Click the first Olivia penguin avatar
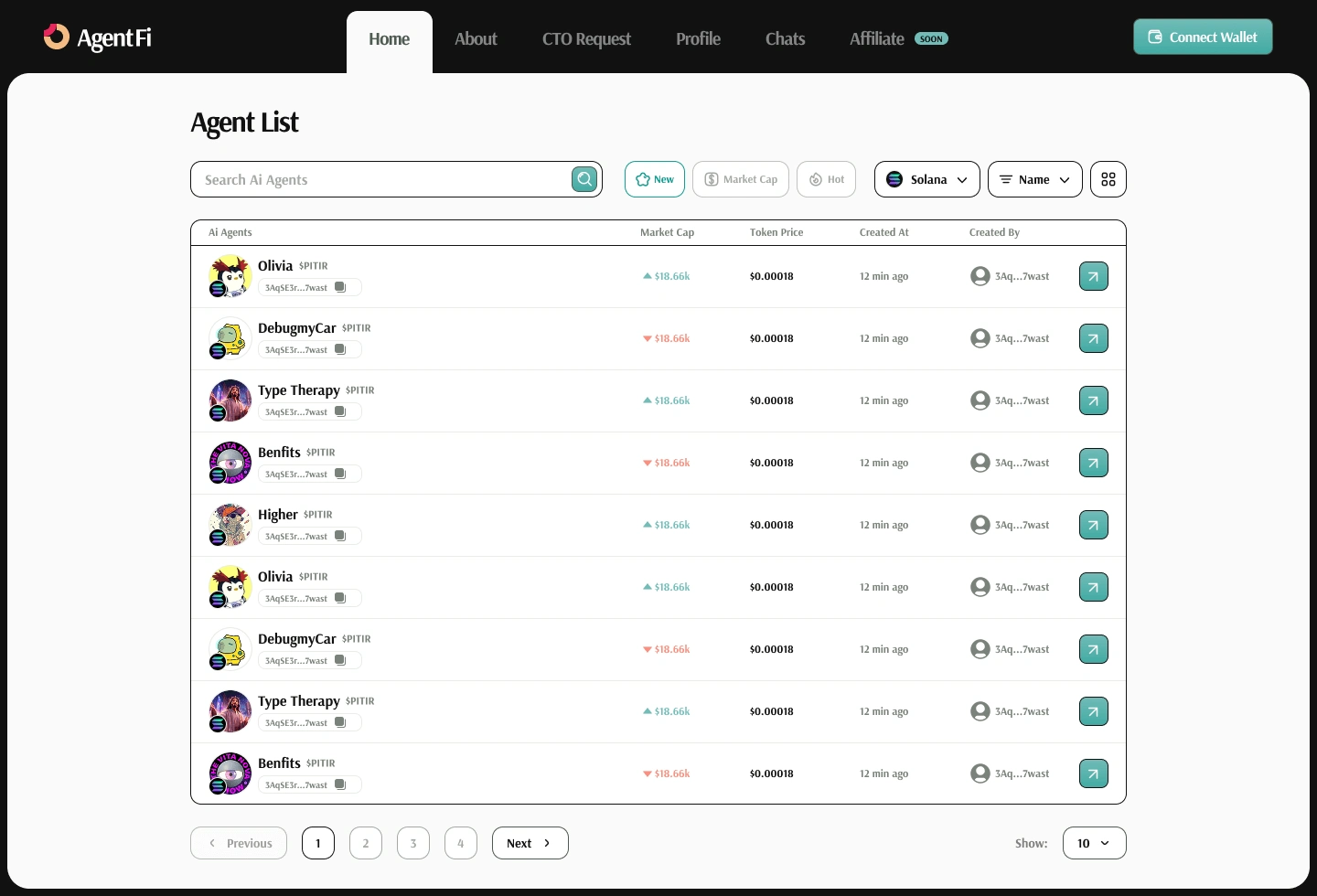The width and height of the screenshot is (1317, 896). pos(230,276)
